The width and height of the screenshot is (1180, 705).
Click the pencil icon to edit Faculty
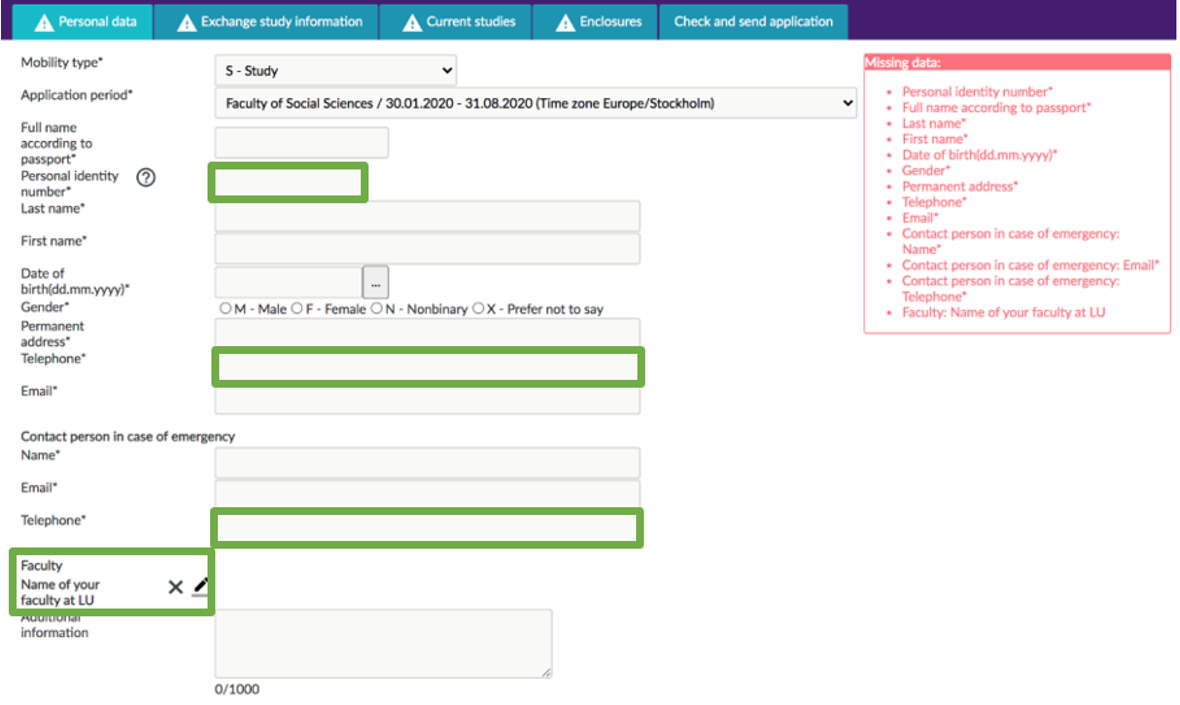click(201, 585)
